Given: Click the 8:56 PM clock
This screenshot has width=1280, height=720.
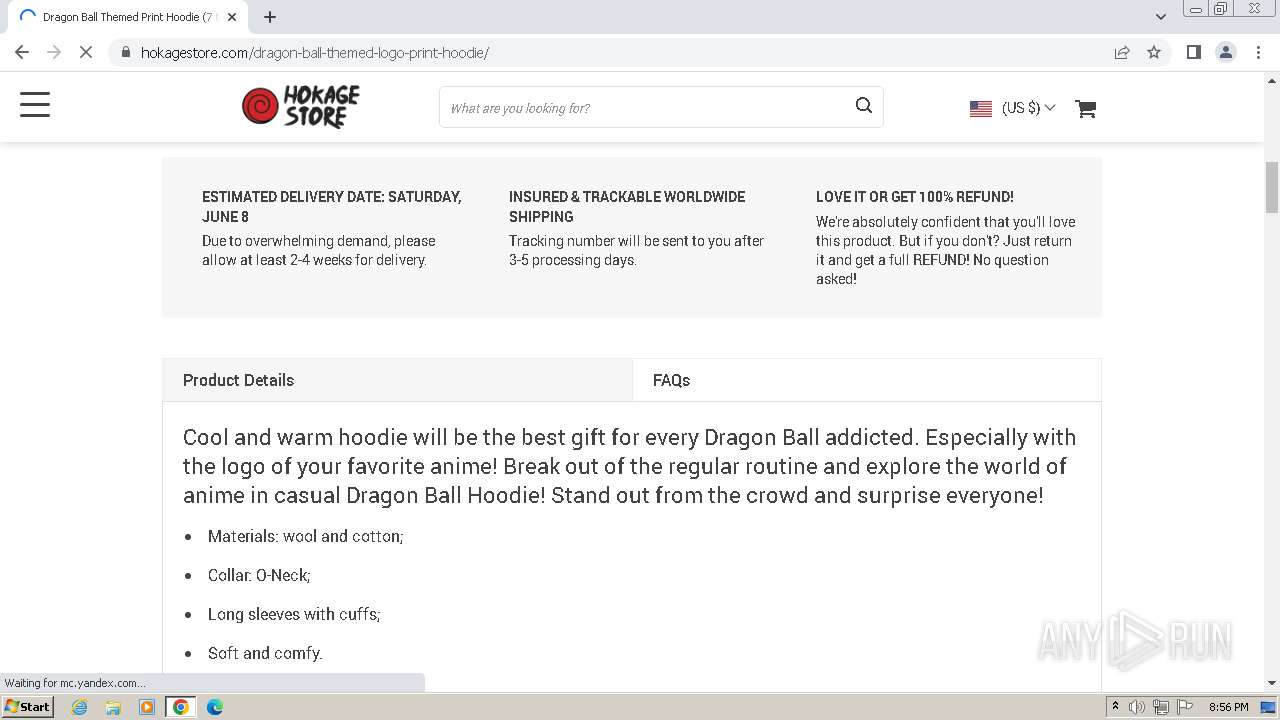Looking at the screenshot, I should tap(1228, 707).
